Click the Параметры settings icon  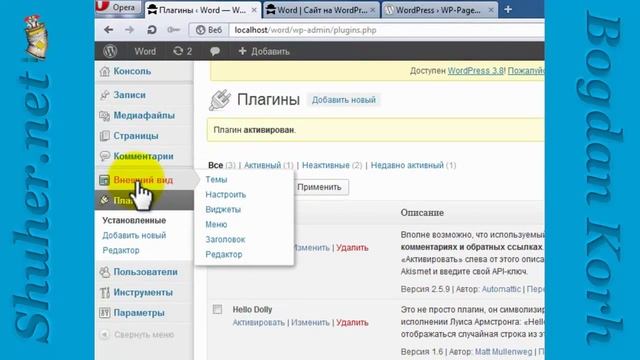click(104, 313)
